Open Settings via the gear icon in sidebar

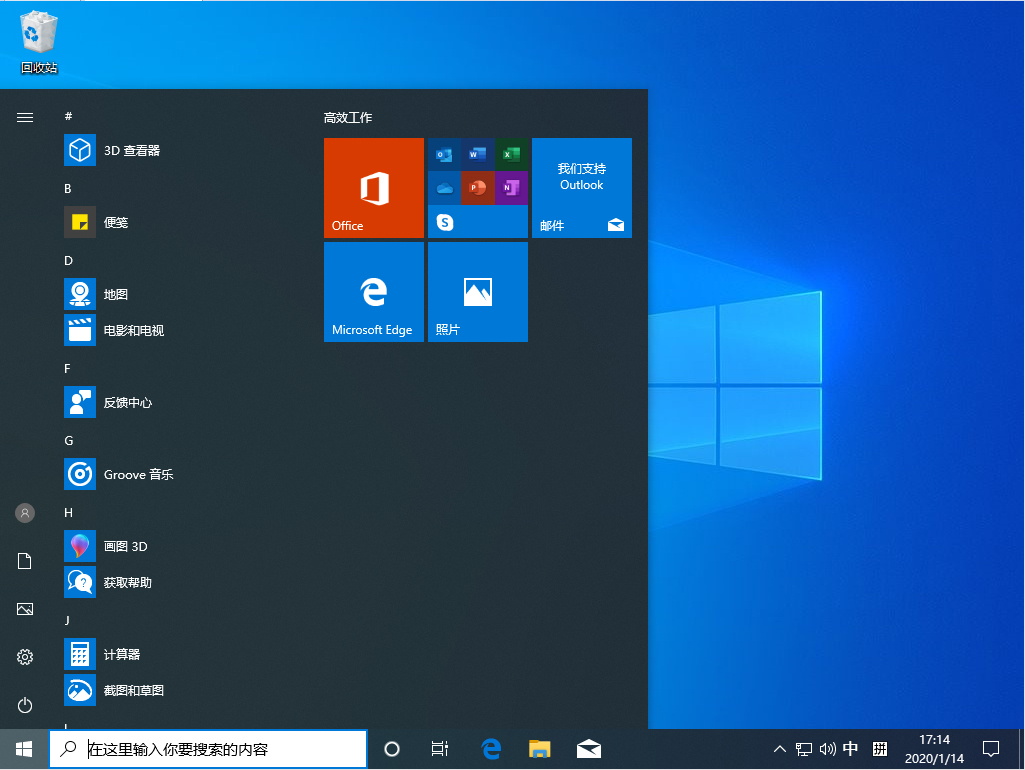(x=24, y=657)
